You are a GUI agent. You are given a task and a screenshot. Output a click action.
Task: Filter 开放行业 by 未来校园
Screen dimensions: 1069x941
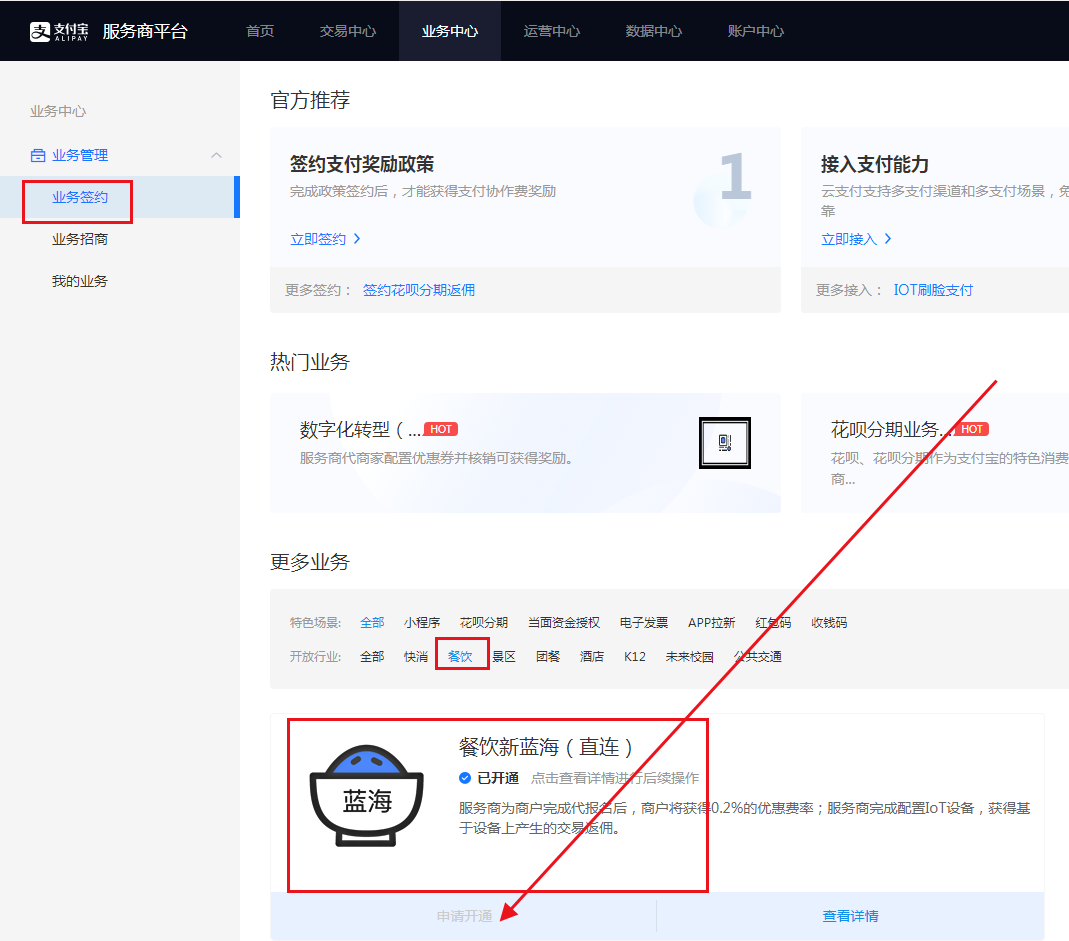click(x=689, y=657)
